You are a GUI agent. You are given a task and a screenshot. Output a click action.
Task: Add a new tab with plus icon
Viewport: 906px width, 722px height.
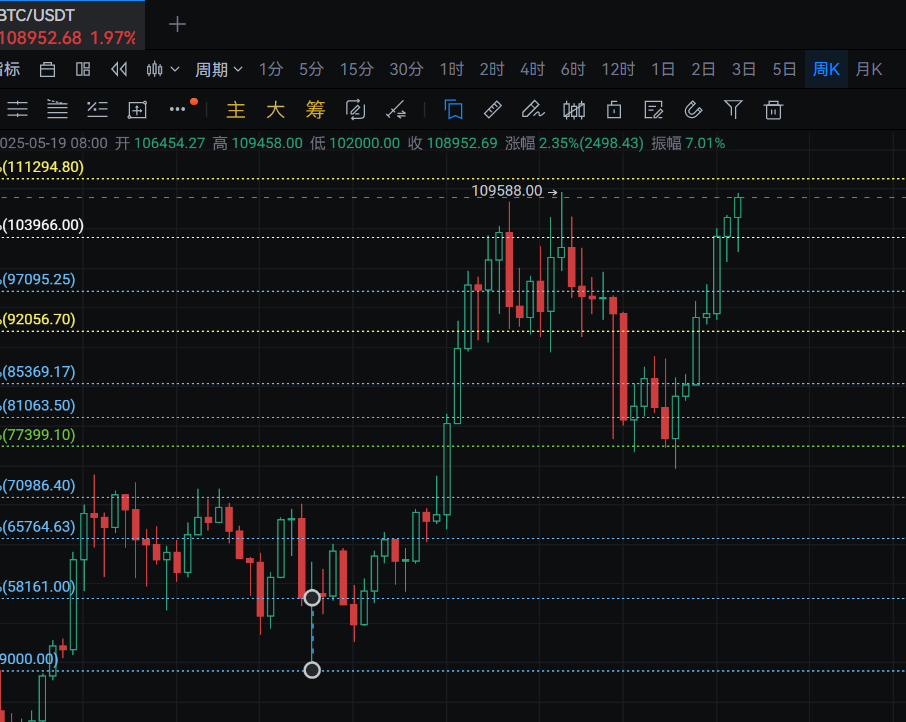tap(177, 24)
